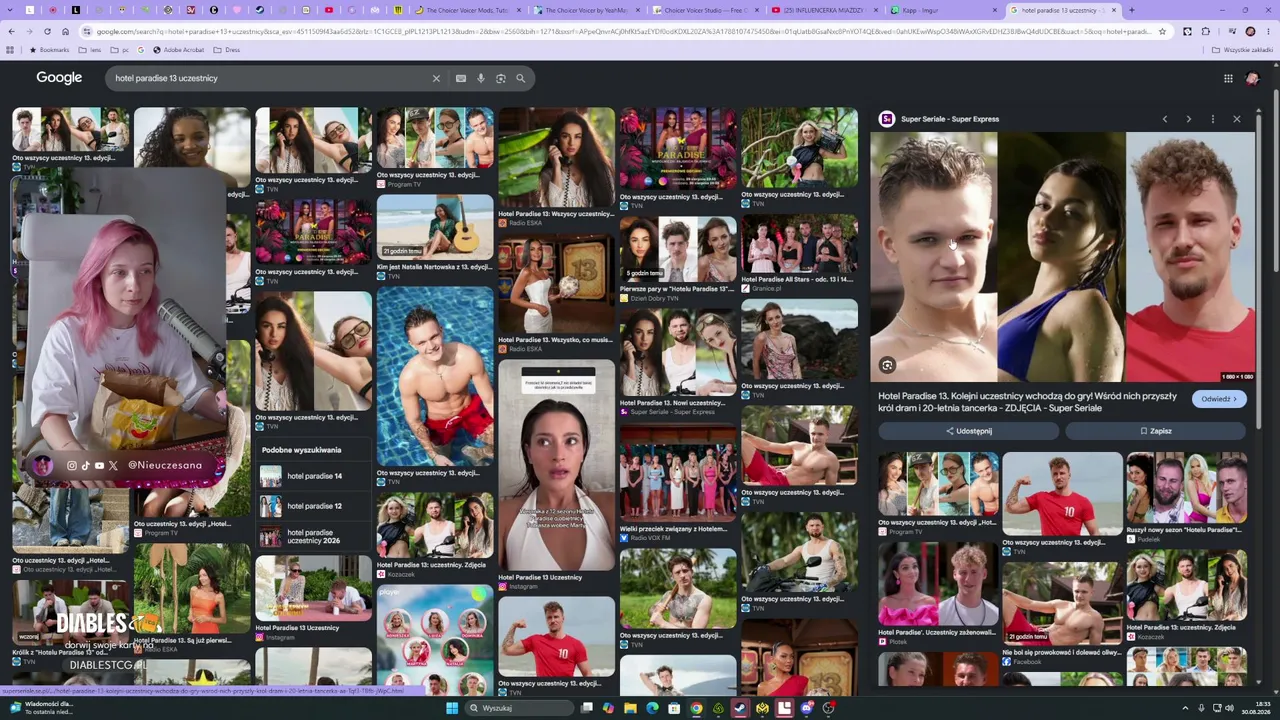Search by image with Google Lens icon
The width and height of the screenshot is (1280, 720).
click(x=501, y=78)
